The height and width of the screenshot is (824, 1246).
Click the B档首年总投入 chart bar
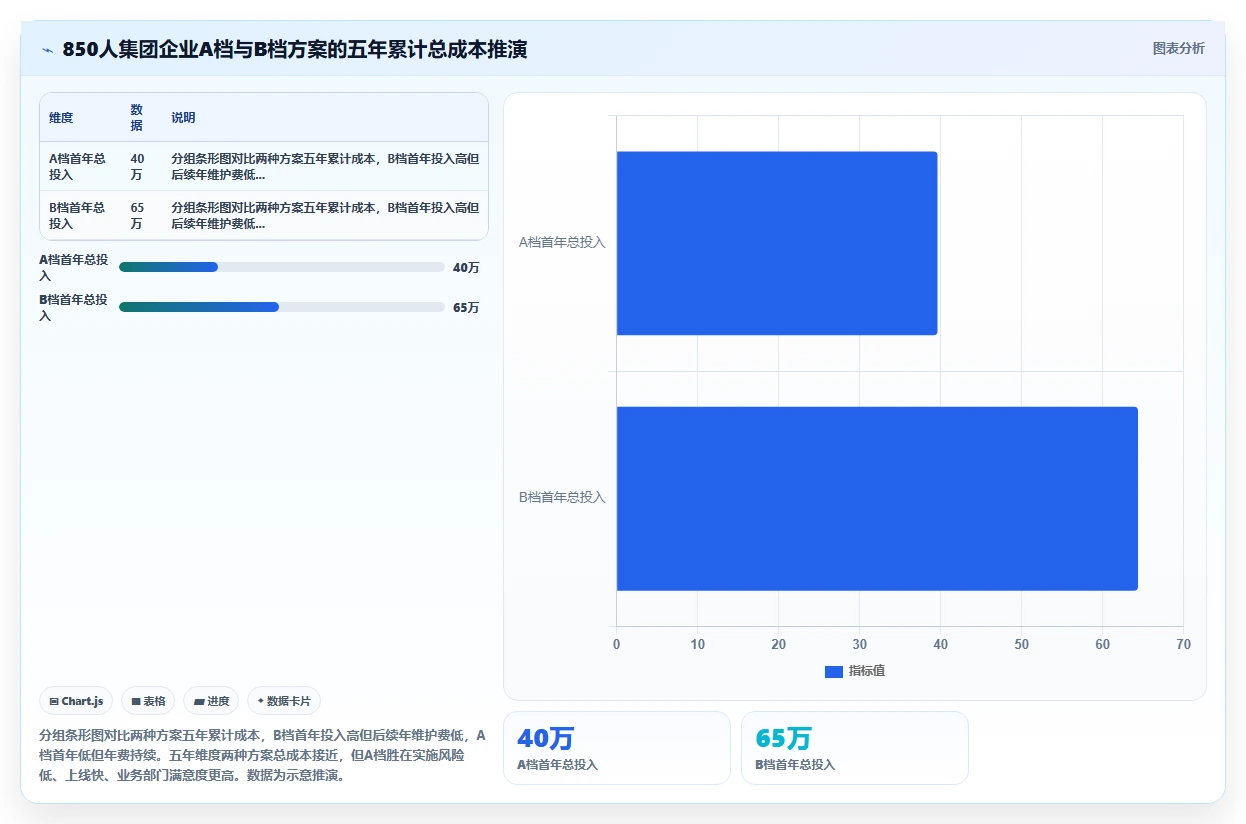point(877,498)
